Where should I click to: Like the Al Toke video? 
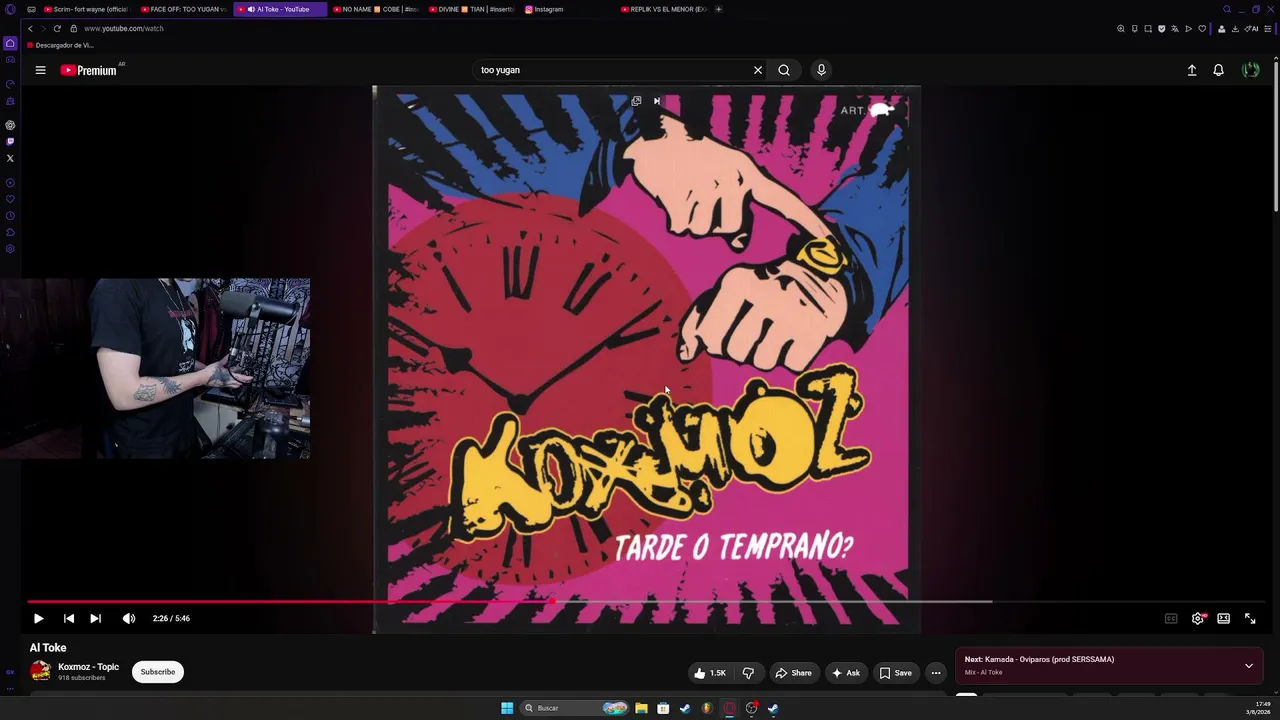(710, 673)
